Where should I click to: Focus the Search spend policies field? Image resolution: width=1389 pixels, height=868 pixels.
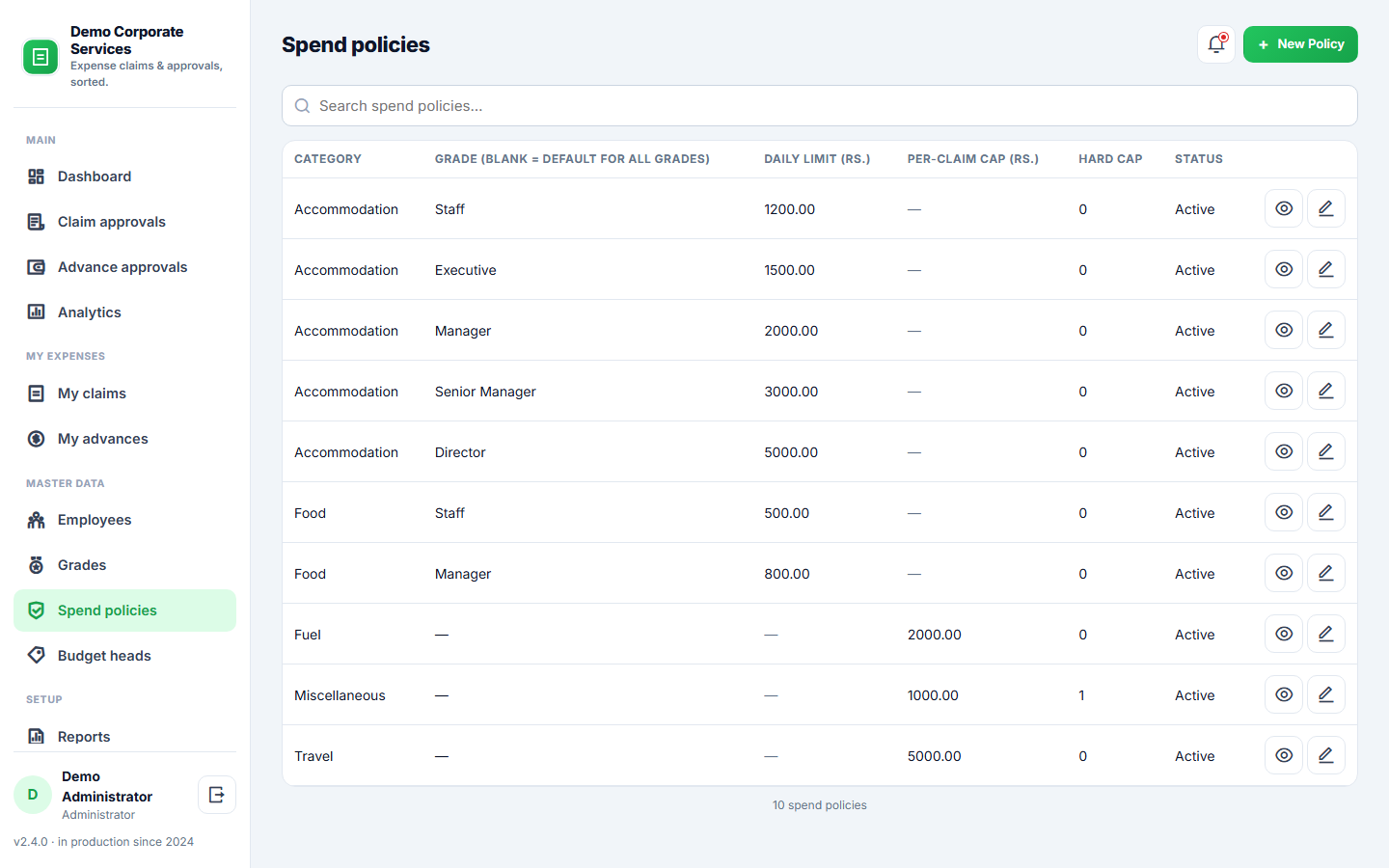point(820,106)
